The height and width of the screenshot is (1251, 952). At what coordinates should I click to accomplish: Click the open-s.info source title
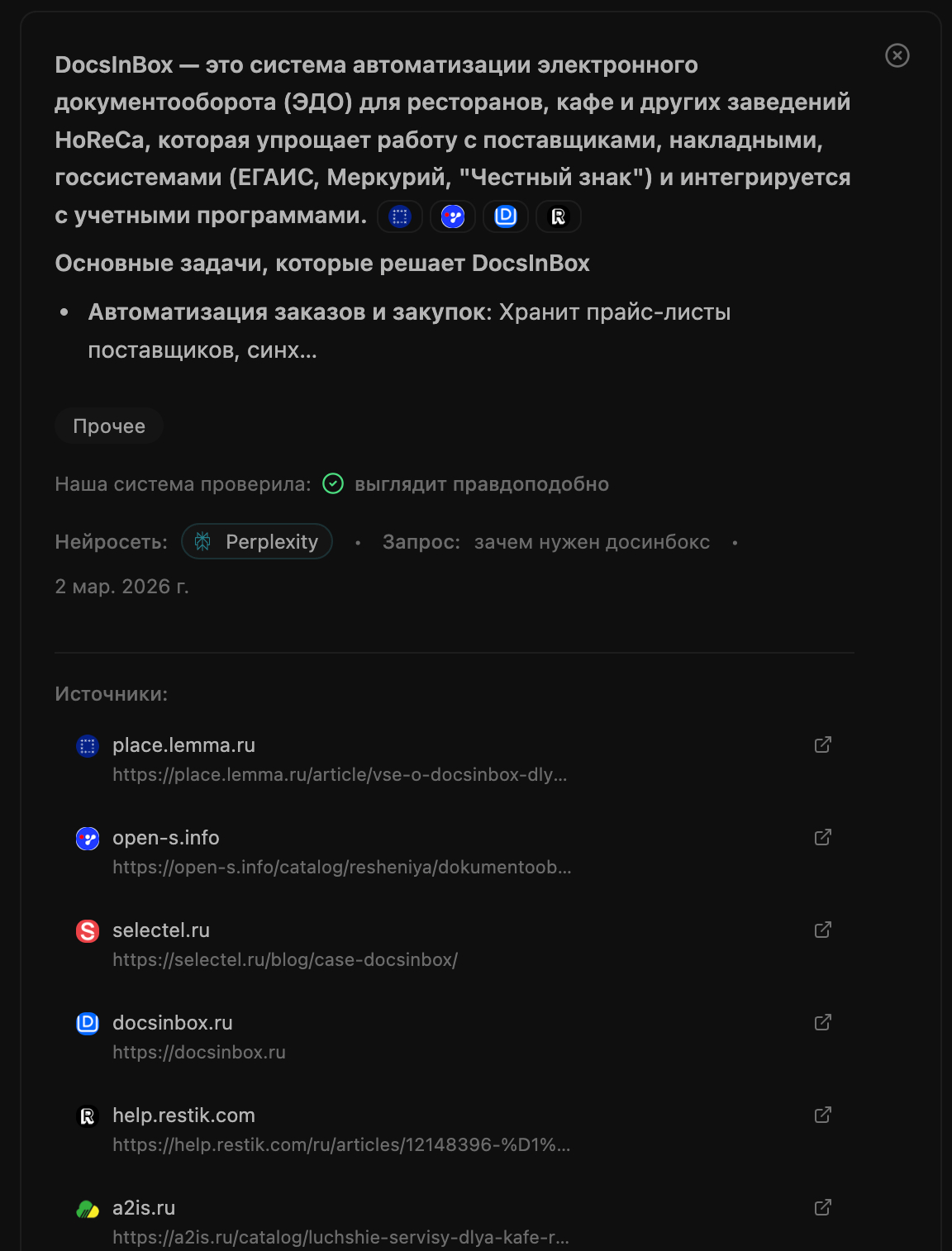pyautogui.click(x=166, y=838)
